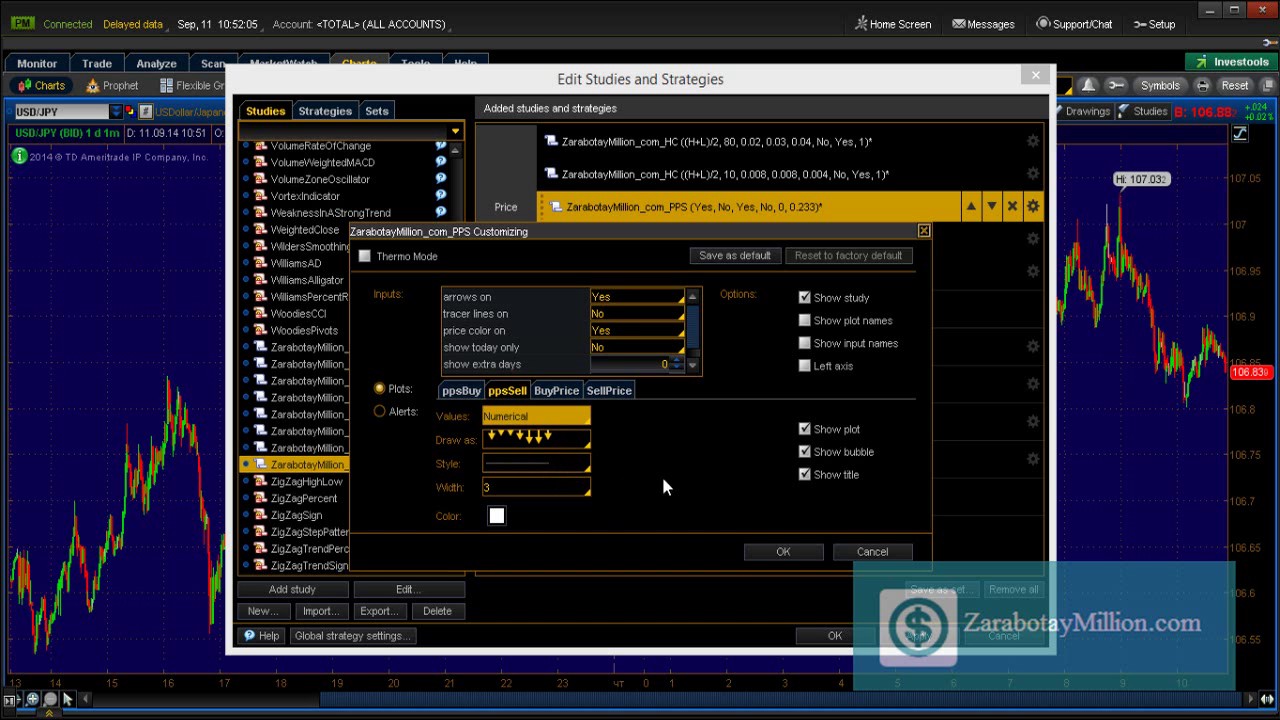Screen dimensions: 1280x720
Task: Click zoom-out magnifier below chart
Action: click(x=51, y=699)
